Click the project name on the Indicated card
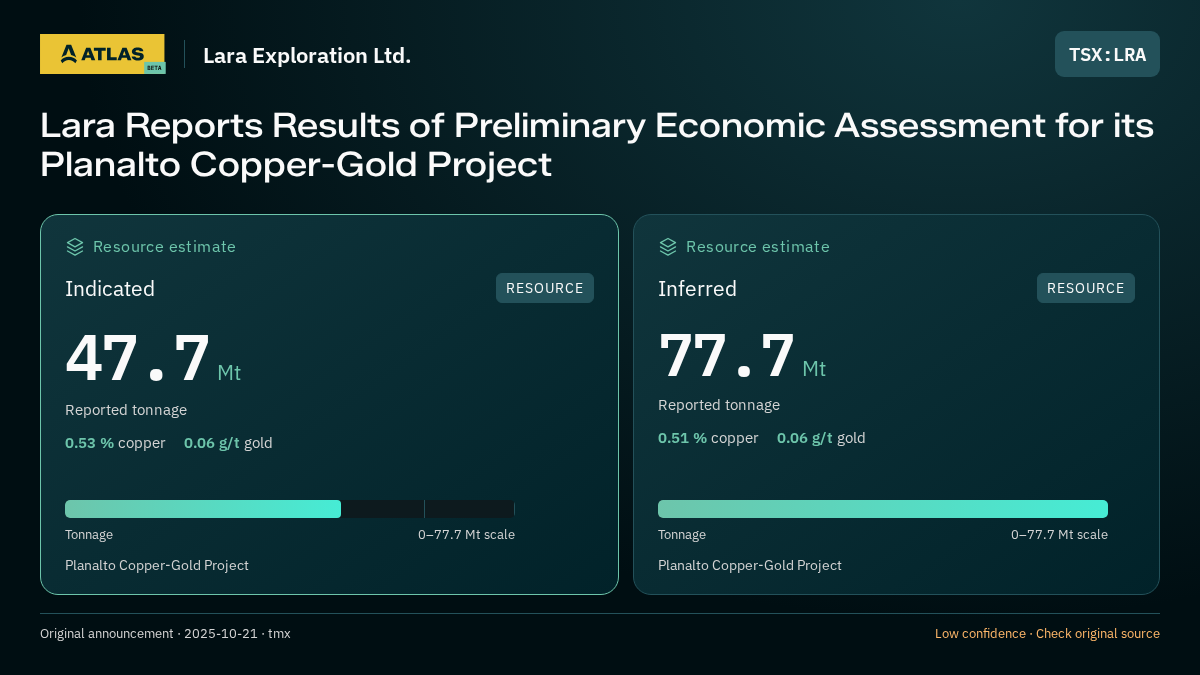1200x675 pixels. [x=157, y=566]
